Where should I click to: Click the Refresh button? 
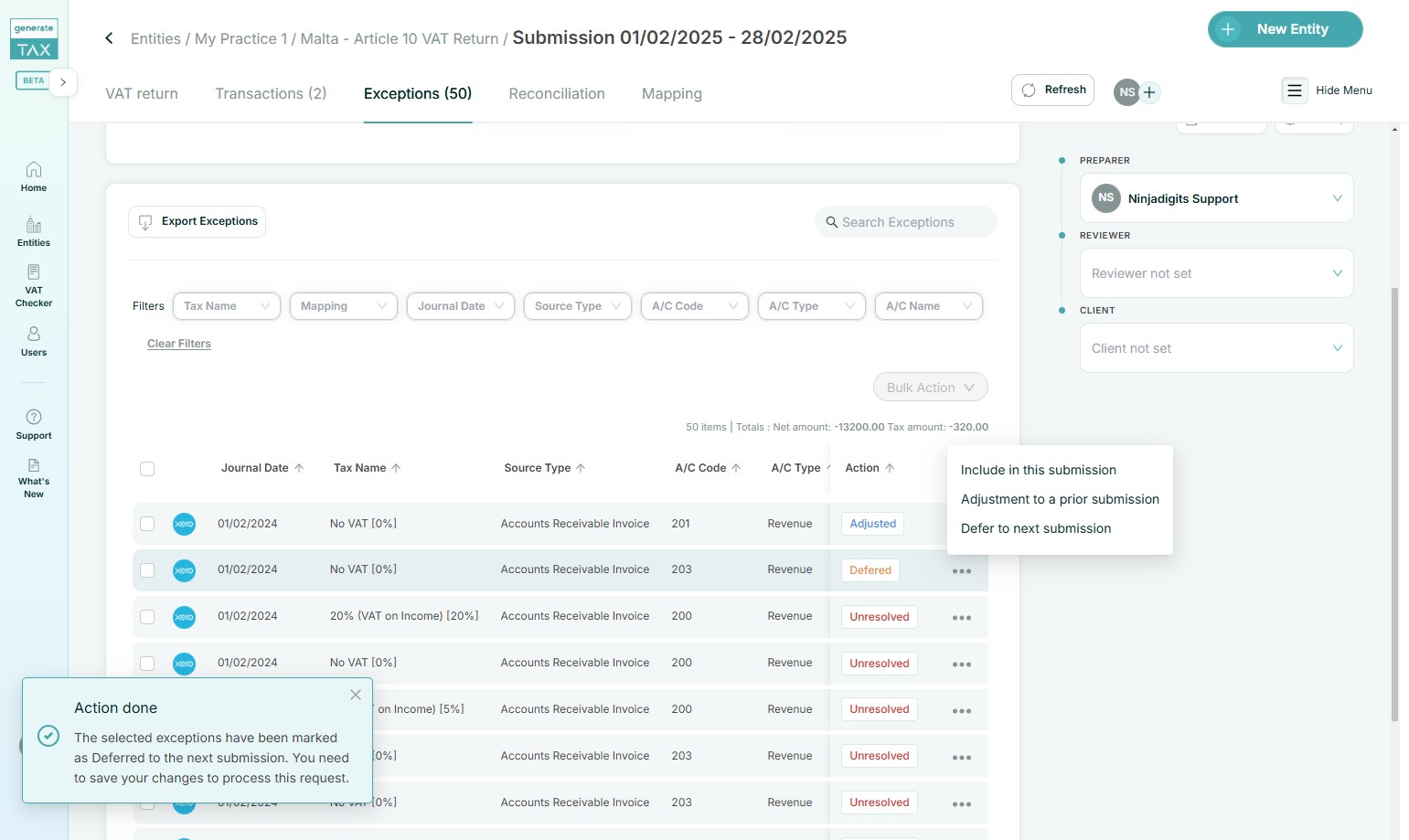click(1052, 90)
